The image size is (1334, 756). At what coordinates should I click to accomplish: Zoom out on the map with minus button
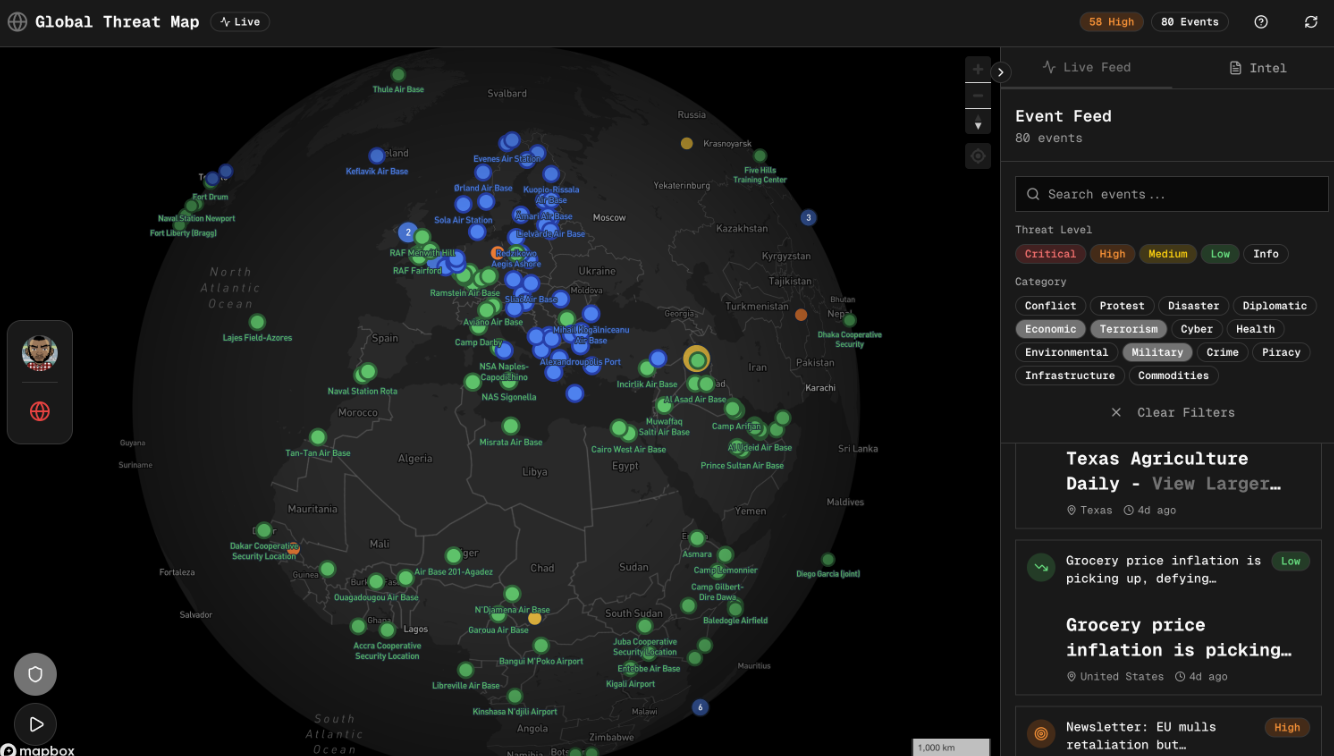coord(978,96)
